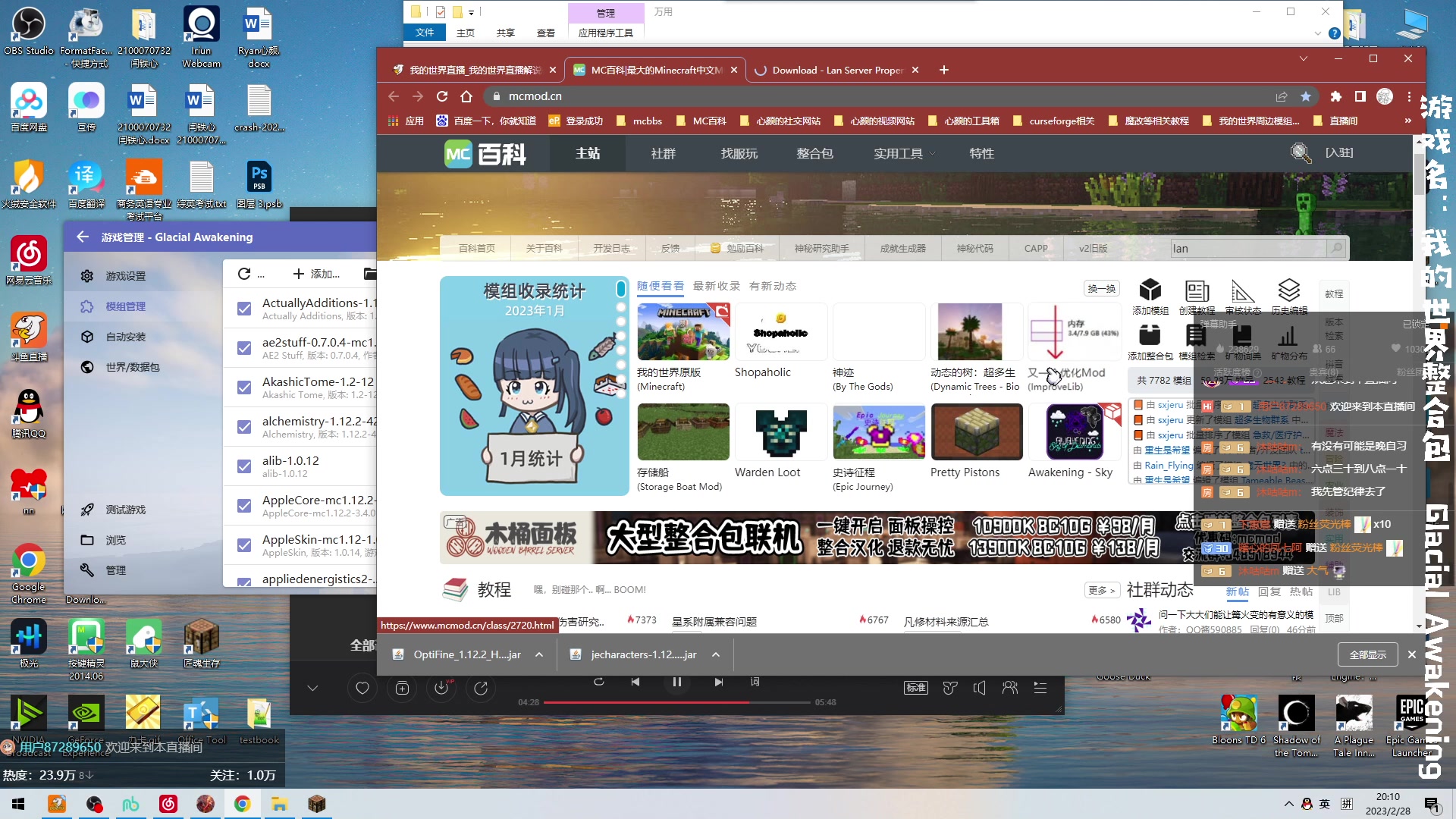This screenshot has width=1456, height=819.
Task: Bookmark this page with the star icon
Action: pyautogui.click(x=1305, y=96)
